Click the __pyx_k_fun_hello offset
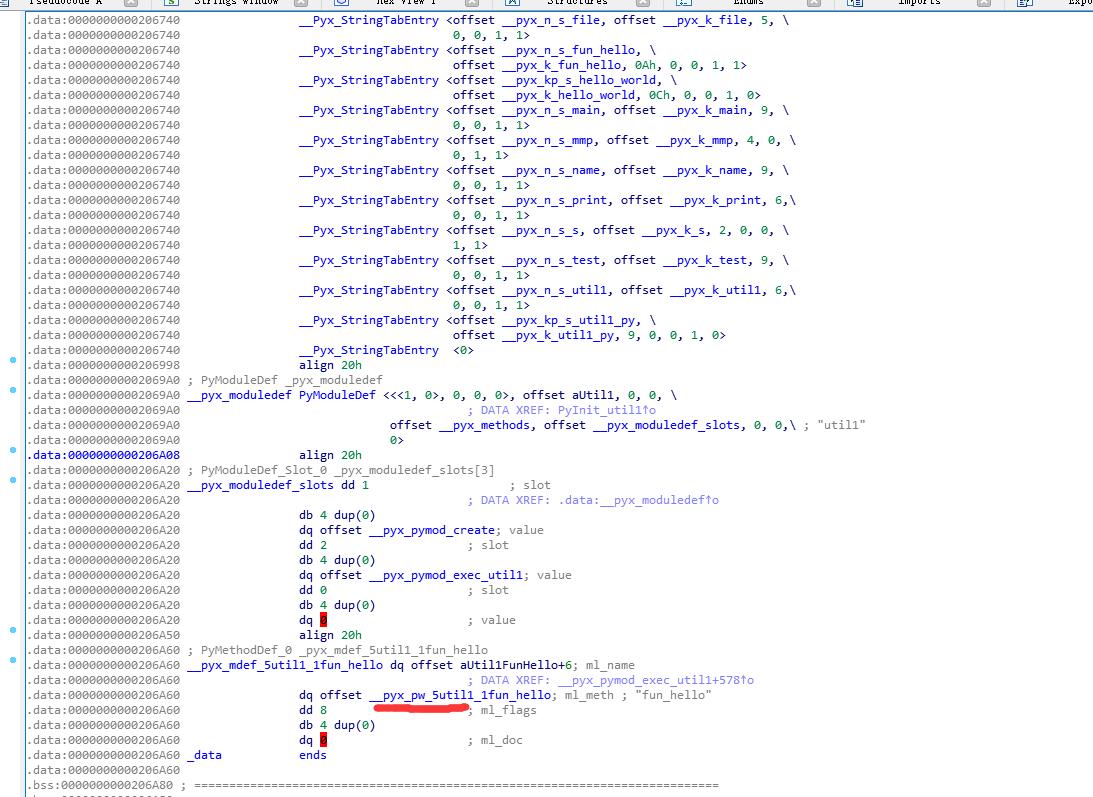 [x=561, y=65]
